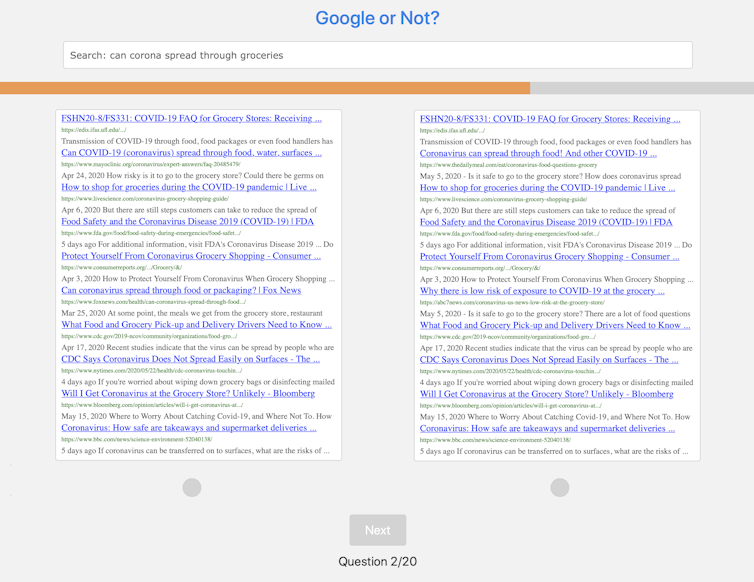This screenshot has height=582, width=754.
Task: Open the FDA Food Safety link in left panel
Action: point(187,222)
